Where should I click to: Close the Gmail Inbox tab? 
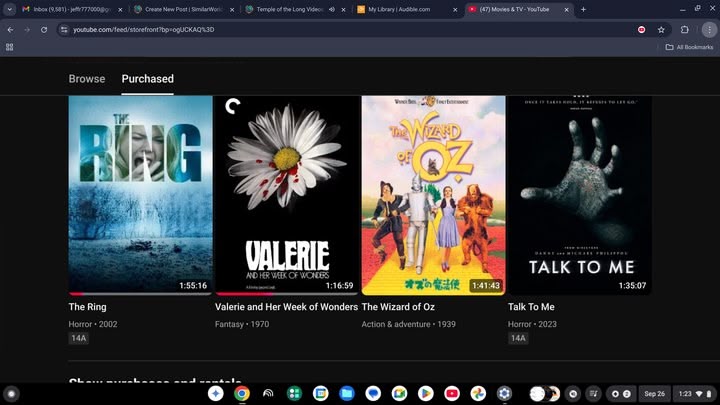(x=121, y=10)
